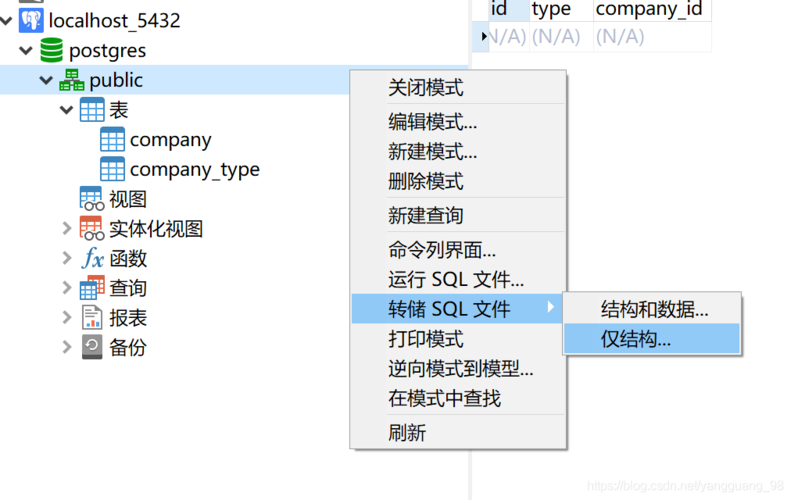
Task: Choose 新建模式... from the context menu
Action: click(x=458, y=152)
